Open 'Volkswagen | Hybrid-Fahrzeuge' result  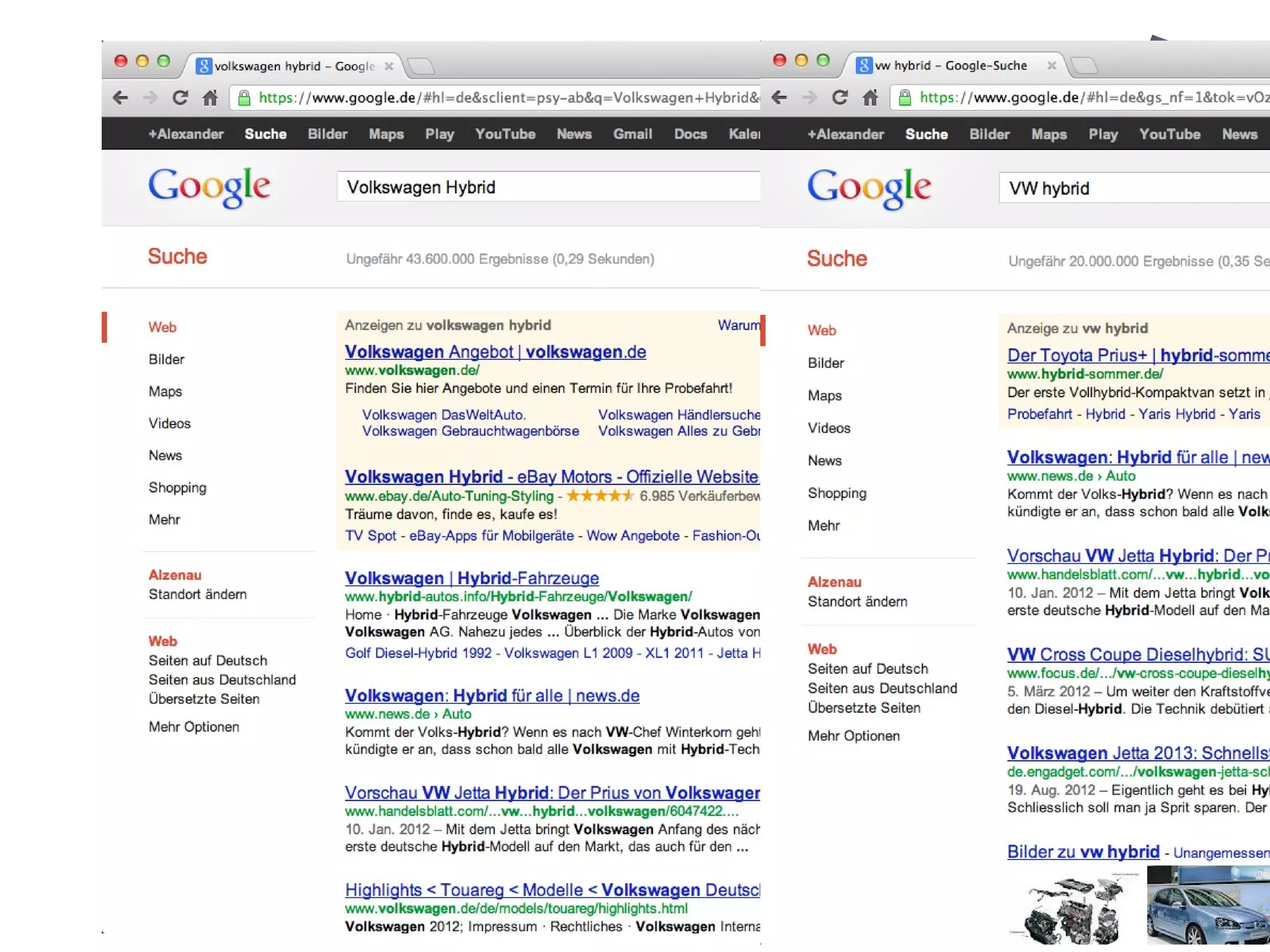point(472,578)
